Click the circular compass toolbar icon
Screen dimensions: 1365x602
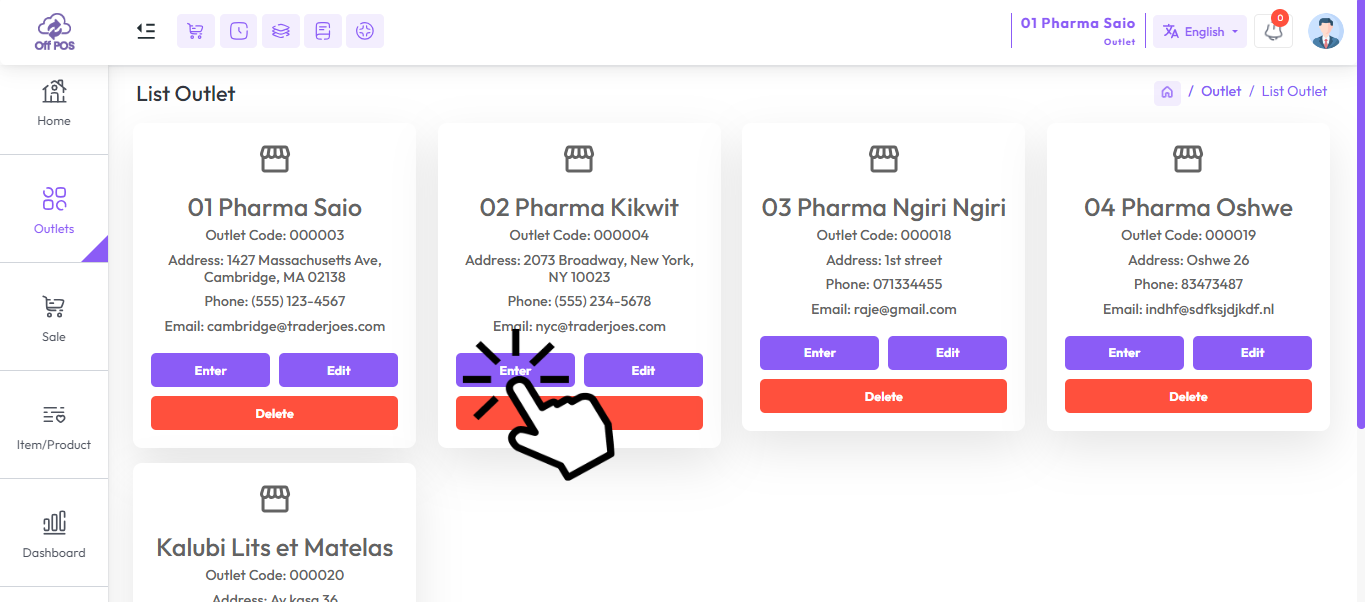point(364,31)
